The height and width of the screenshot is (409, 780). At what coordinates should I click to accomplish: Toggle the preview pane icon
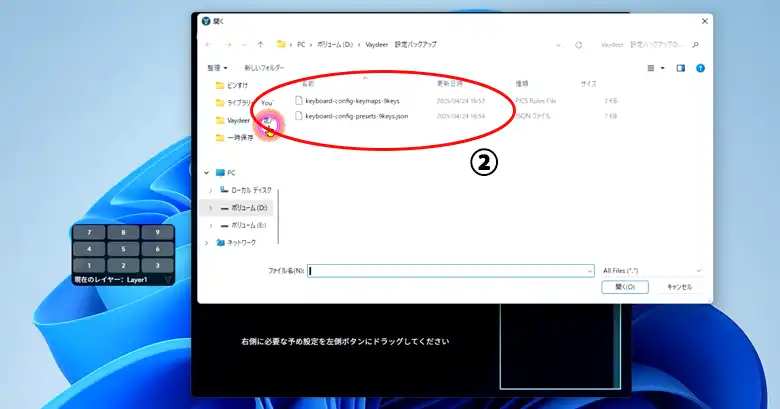(681, 68)
